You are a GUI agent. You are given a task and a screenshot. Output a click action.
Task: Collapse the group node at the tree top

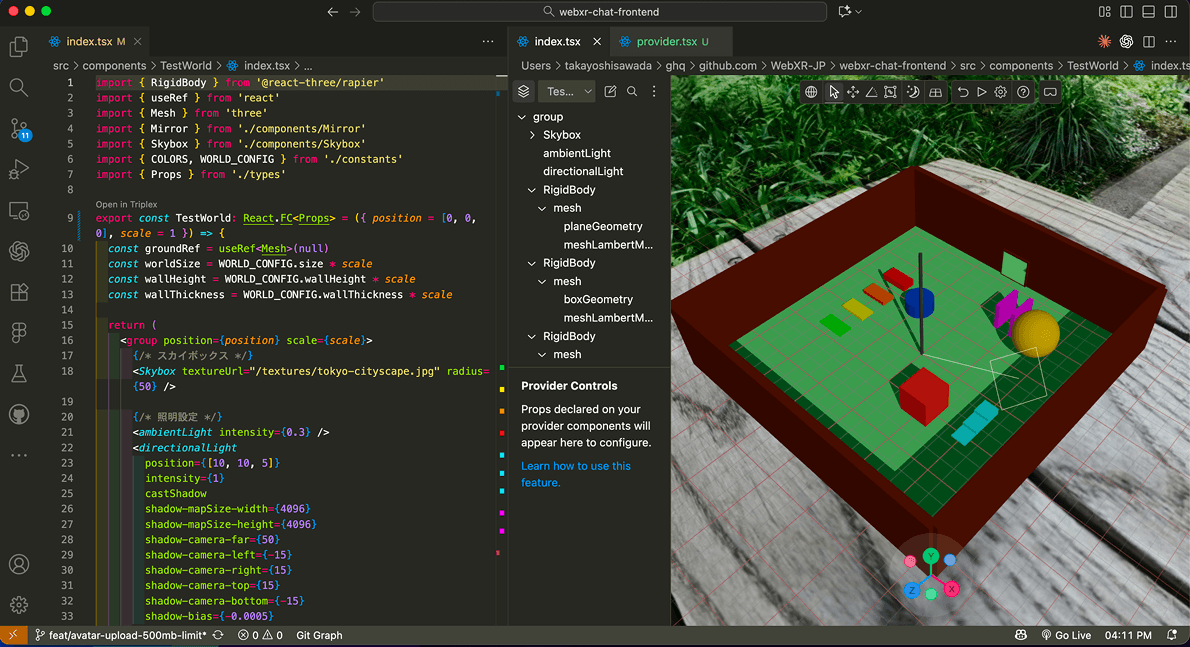click(x=521, y=116)
